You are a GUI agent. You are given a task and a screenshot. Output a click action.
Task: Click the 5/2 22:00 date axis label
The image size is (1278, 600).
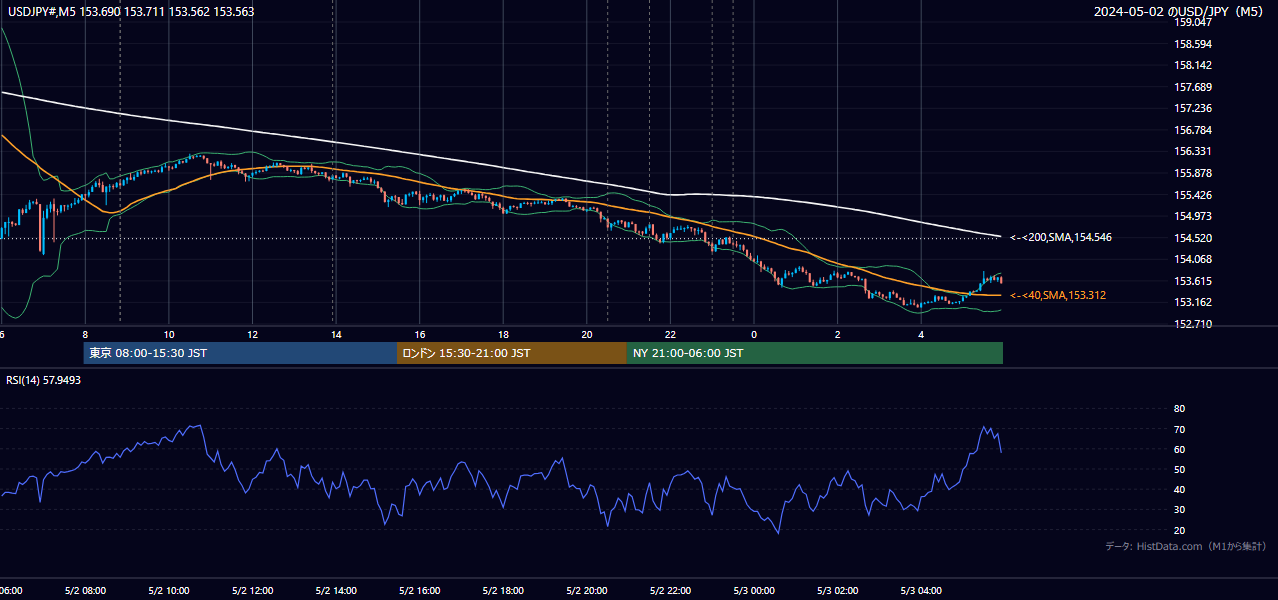click(x=670, y=591)
